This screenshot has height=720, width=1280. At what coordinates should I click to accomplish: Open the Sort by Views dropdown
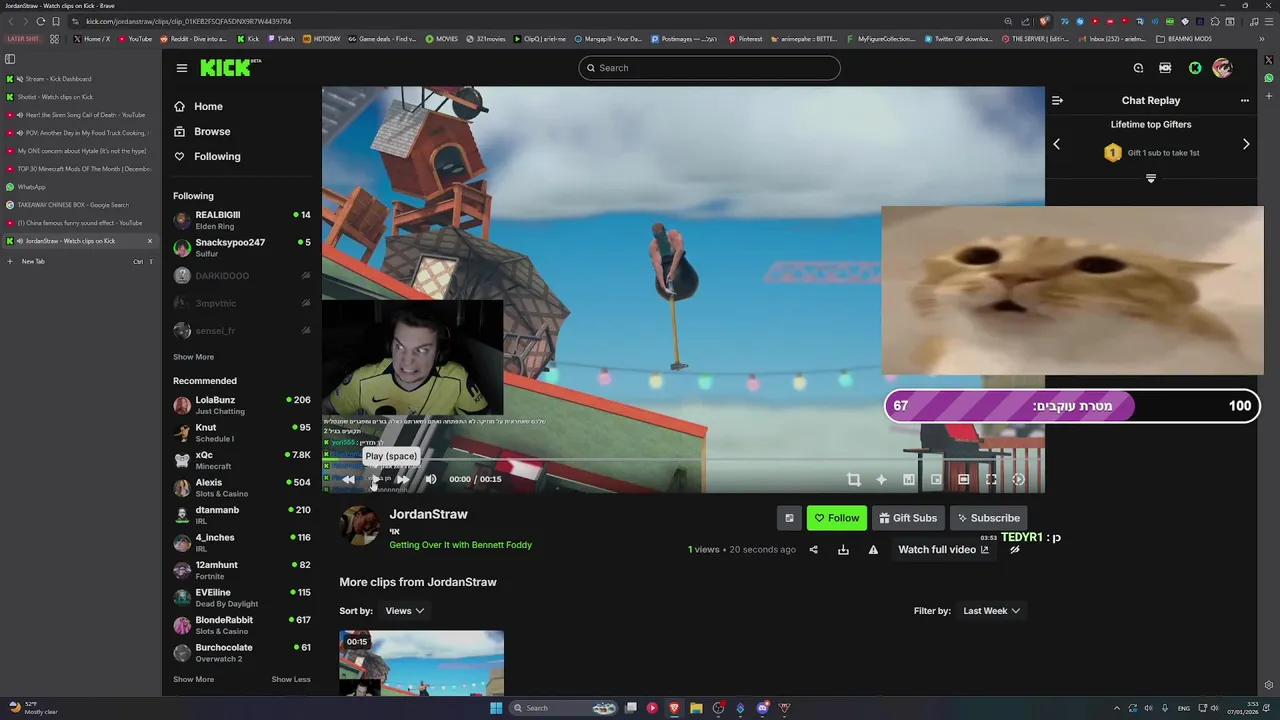[405, 611]
